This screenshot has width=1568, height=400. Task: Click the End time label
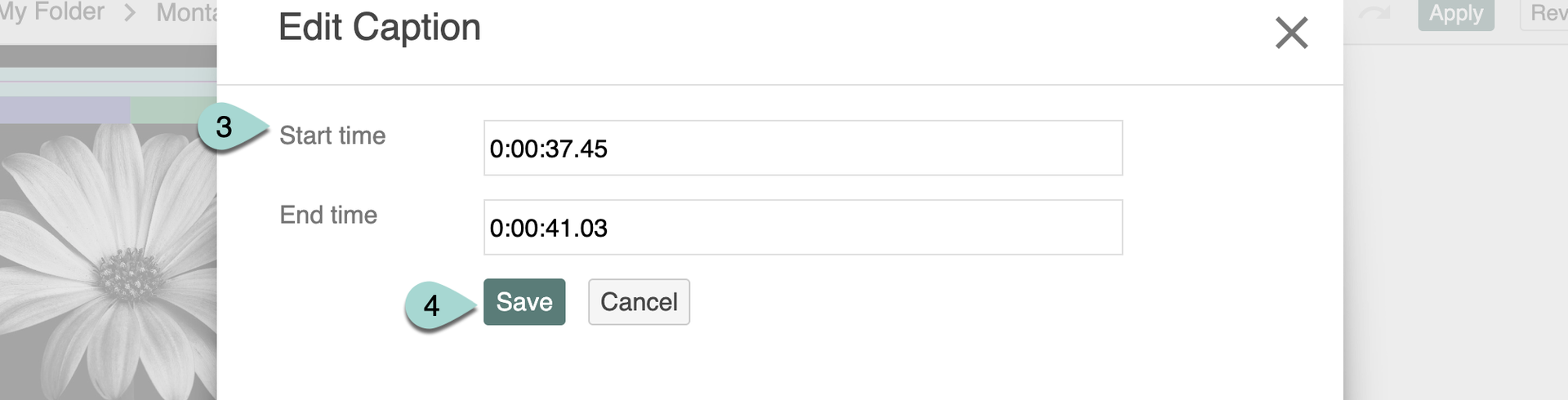(x=328, y=215)
